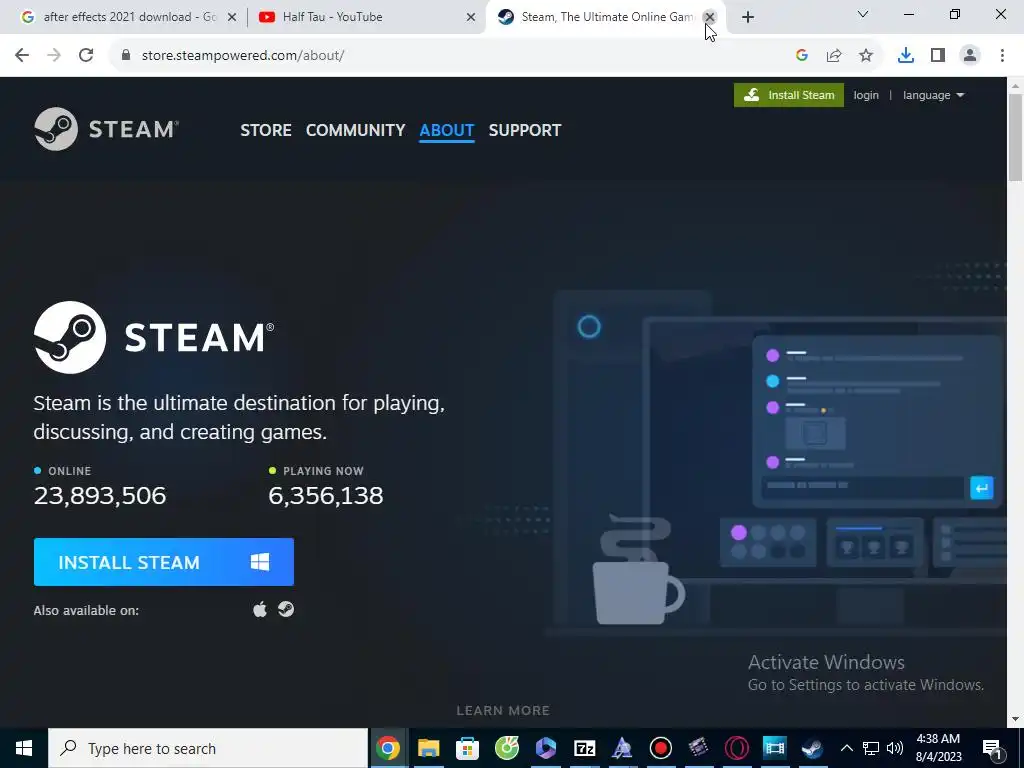
Task: Open Chrome from the taskbar
Action: click(x=388, y=748)
